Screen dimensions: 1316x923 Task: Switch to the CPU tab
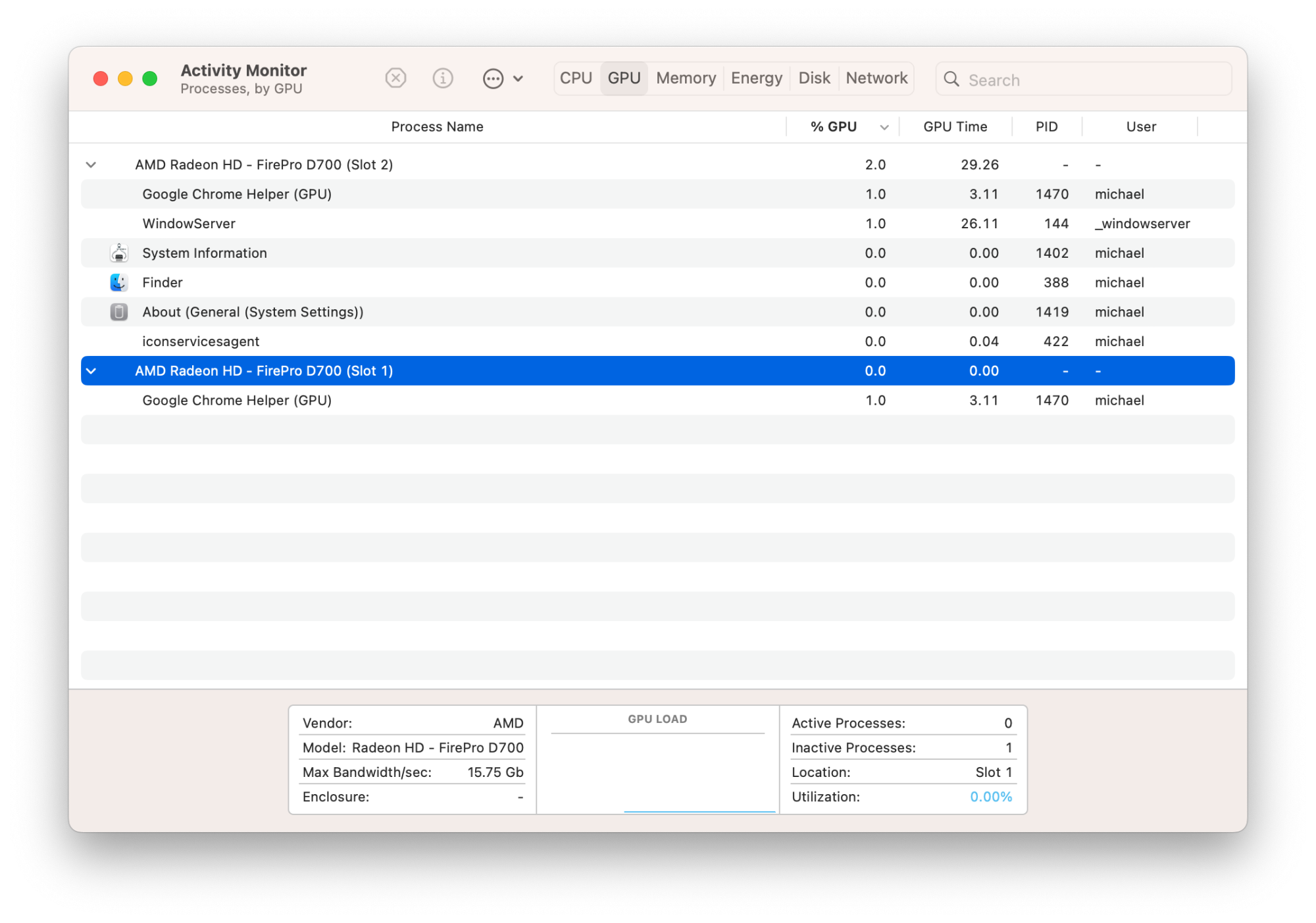pos(576,78)
